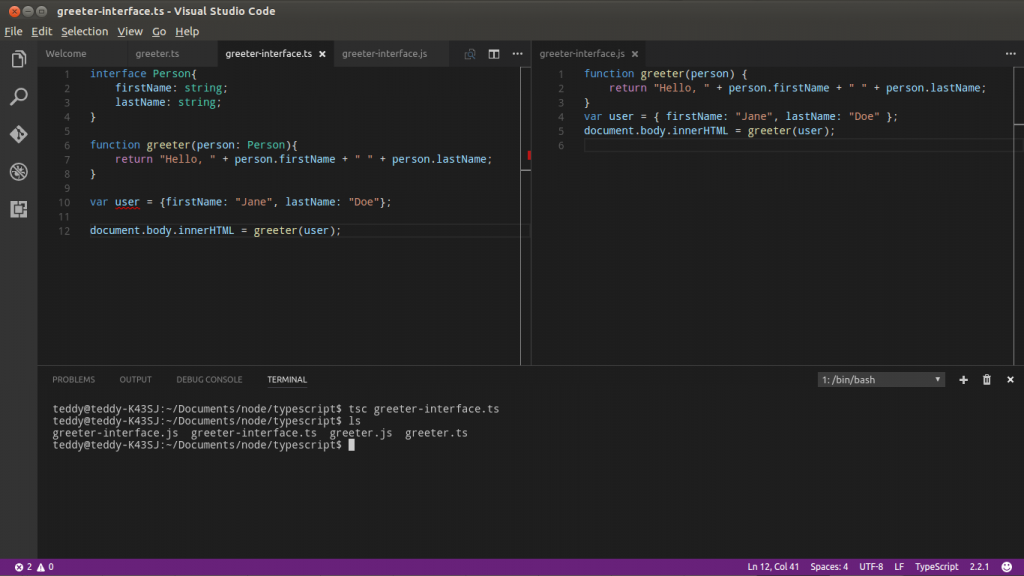Open the terminal selector dropdown '/bin/bash'
Viewport: 1024px width, 576px height.
click(x=881, y=380)
